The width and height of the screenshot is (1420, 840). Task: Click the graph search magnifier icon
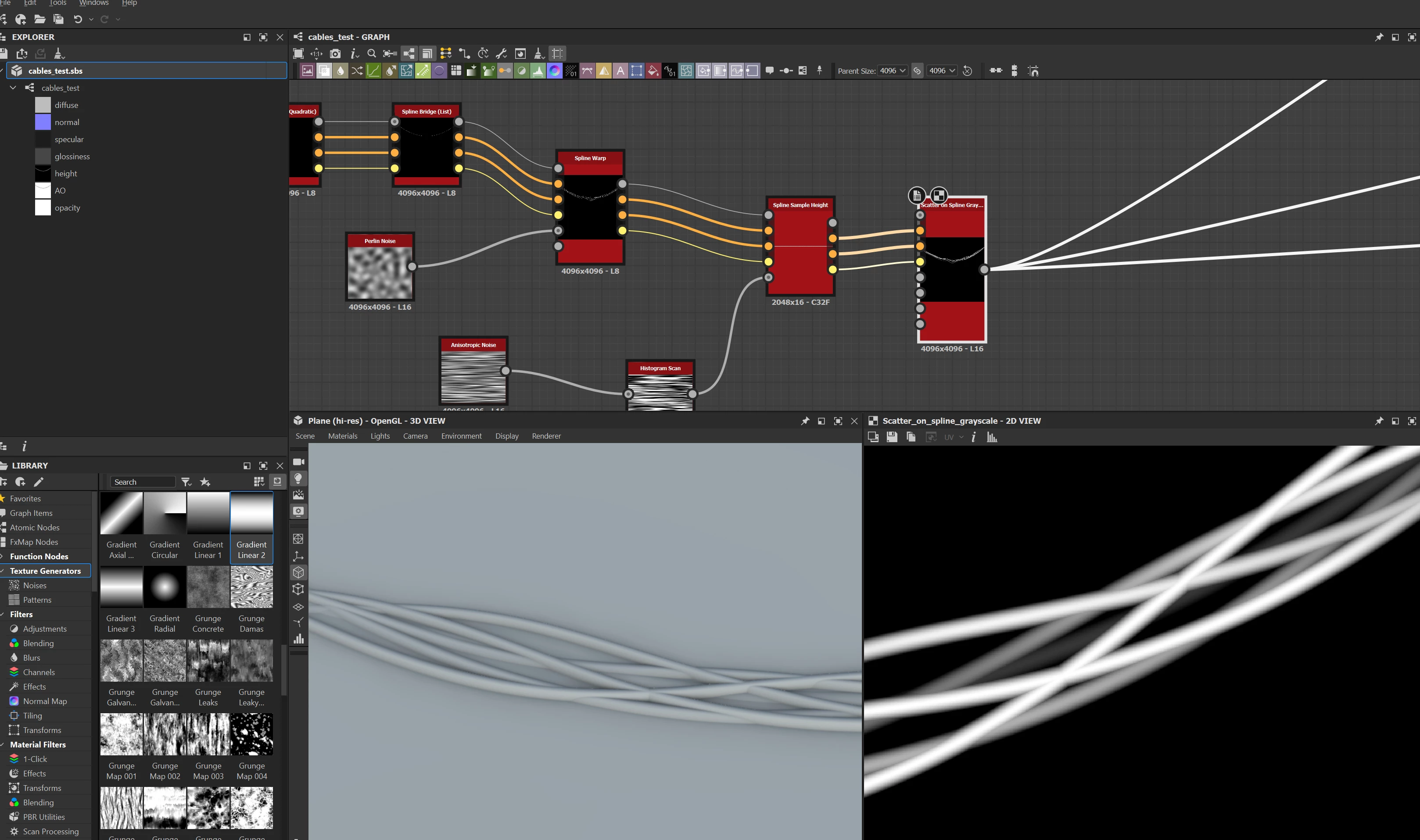[371, 54]
